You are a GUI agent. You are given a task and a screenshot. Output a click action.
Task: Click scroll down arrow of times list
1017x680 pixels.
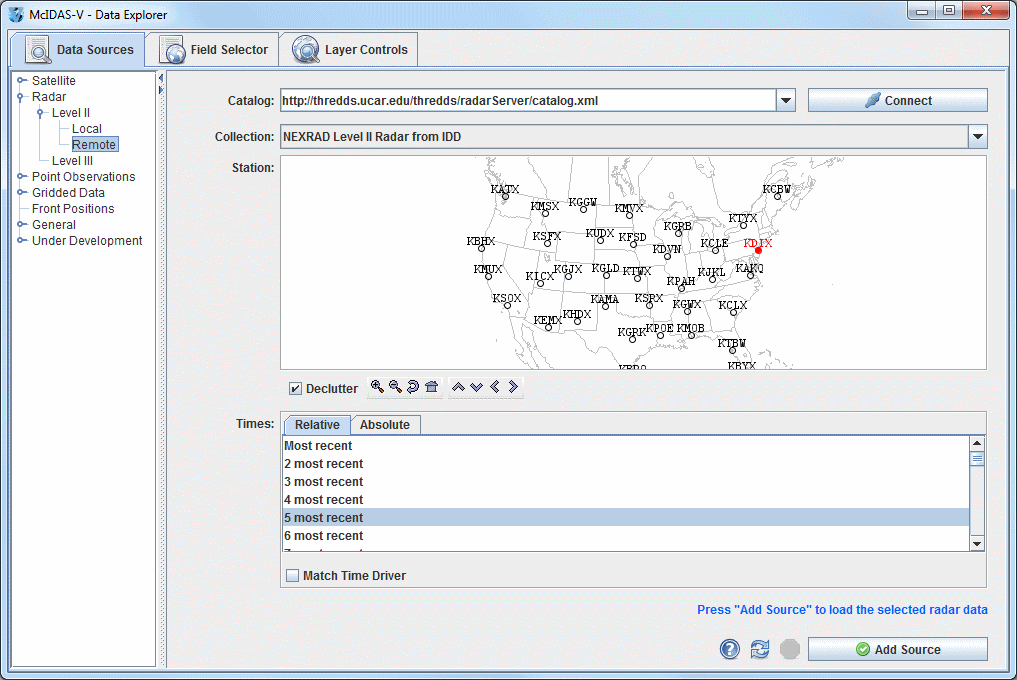coord(977,544)
